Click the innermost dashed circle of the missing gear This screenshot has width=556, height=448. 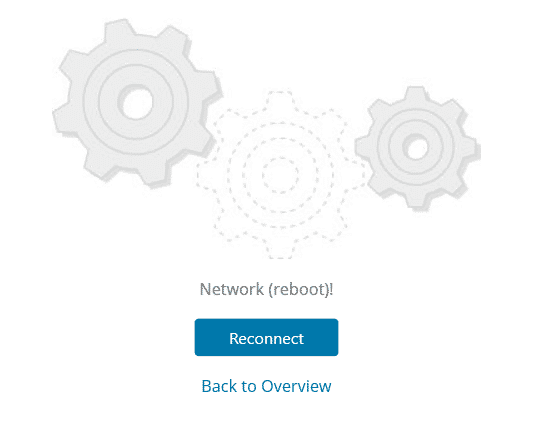point(280,175)
